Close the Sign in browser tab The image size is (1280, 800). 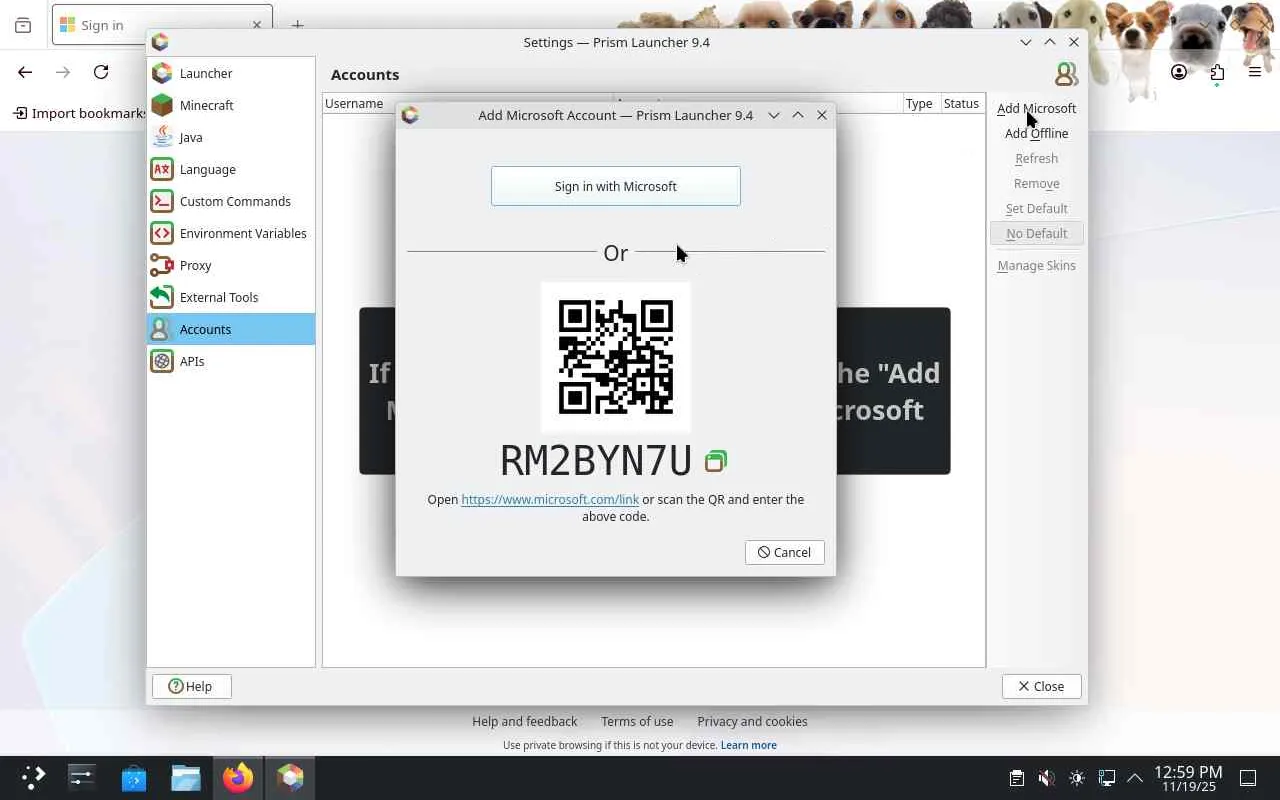[x=257, y=25]
